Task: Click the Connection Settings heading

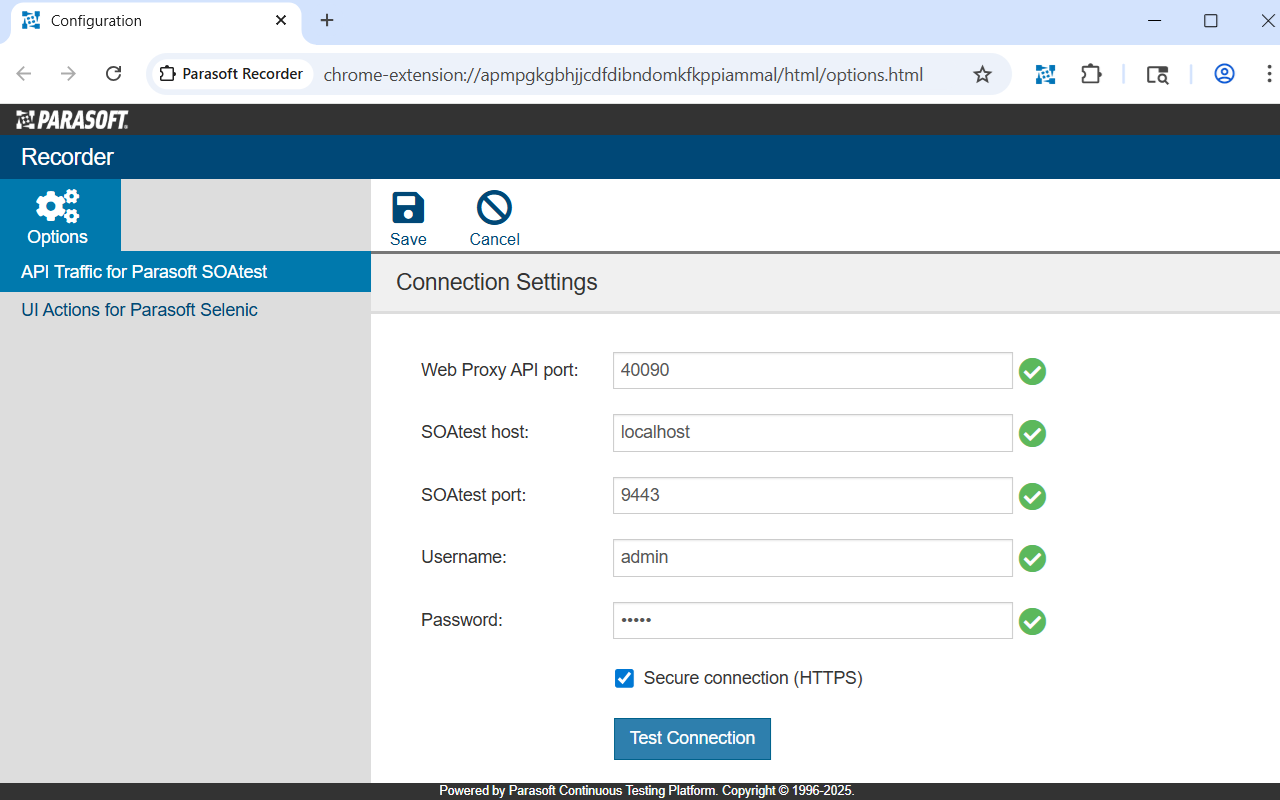Action: pyautogui.click(x=497, y=282)
